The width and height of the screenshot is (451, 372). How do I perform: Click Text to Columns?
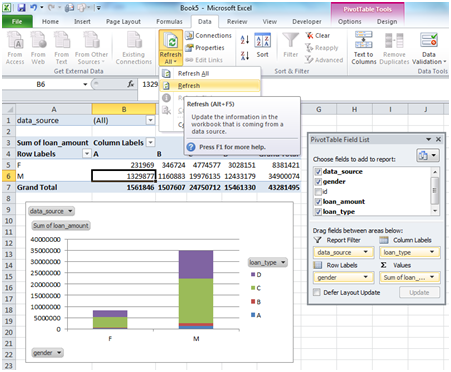364,47
